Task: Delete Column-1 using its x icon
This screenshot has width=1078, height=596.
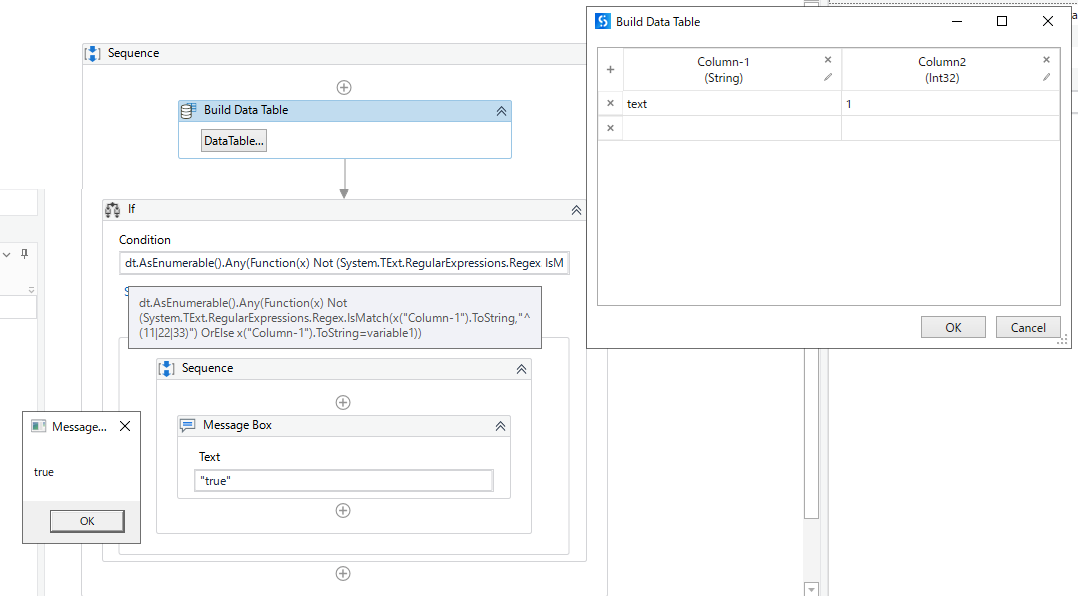Action: [x=828, y=60]
